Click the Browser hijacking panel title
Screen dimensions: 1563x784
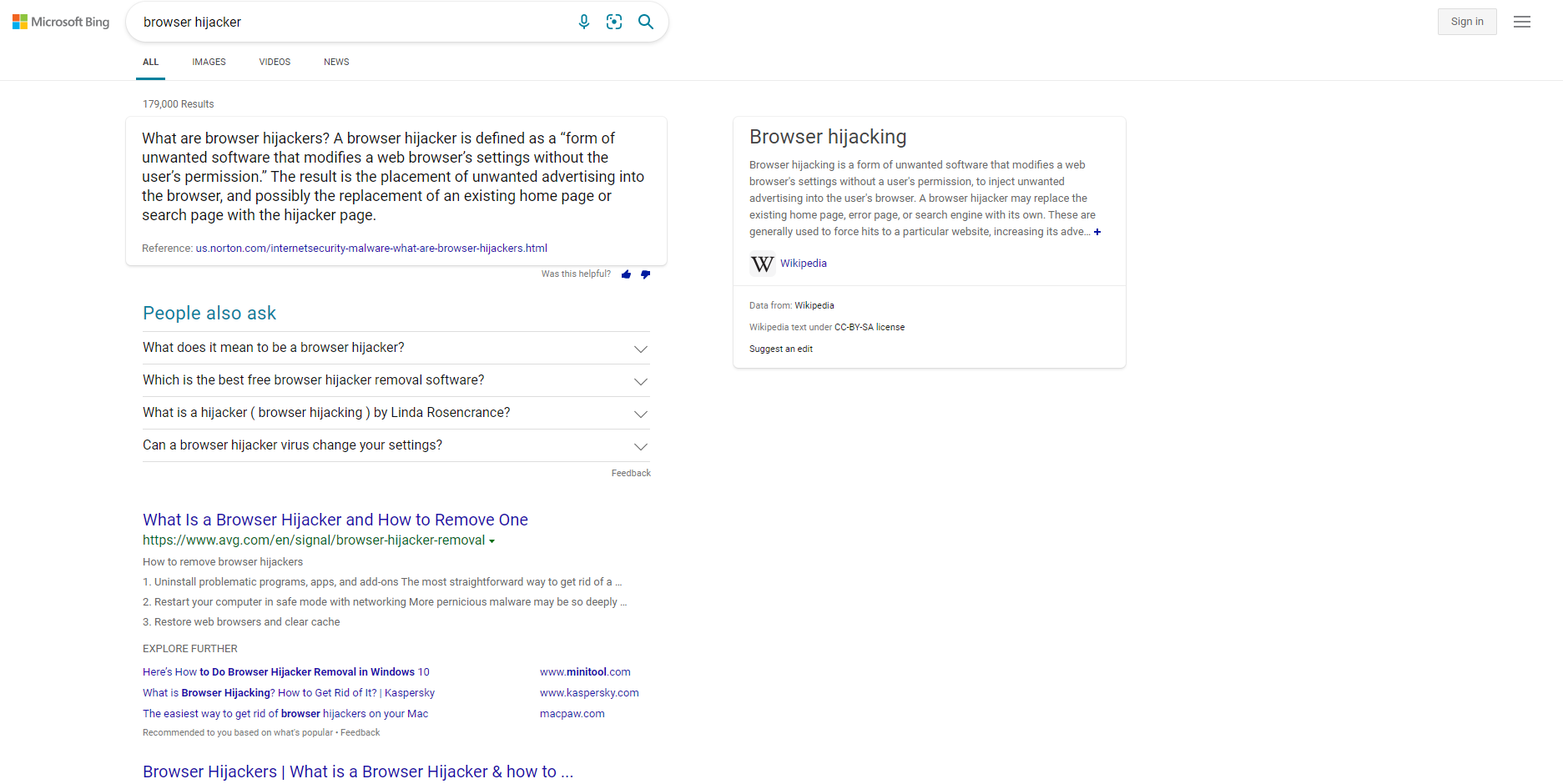tap(828, 137)
